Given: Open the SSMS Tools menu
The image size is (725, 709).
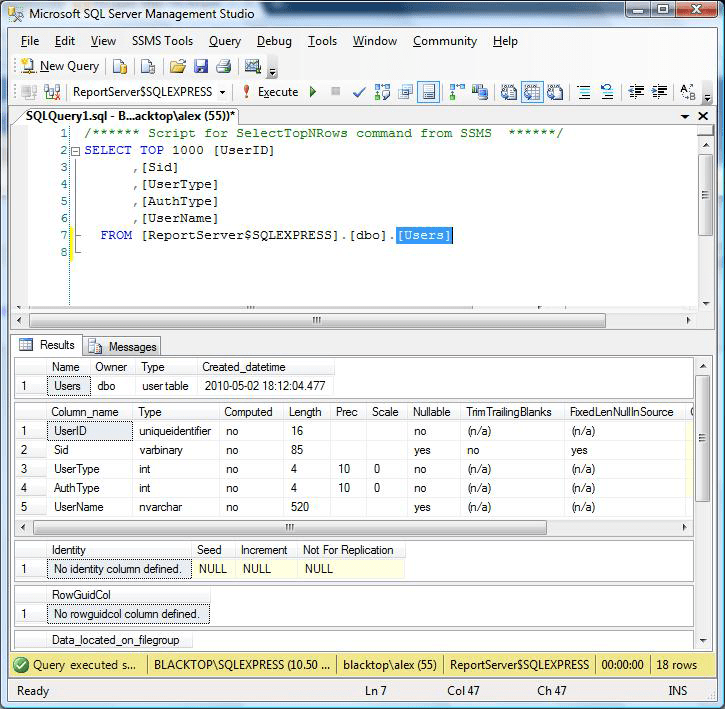Looking at the screenshot, I should click(162, 41).
